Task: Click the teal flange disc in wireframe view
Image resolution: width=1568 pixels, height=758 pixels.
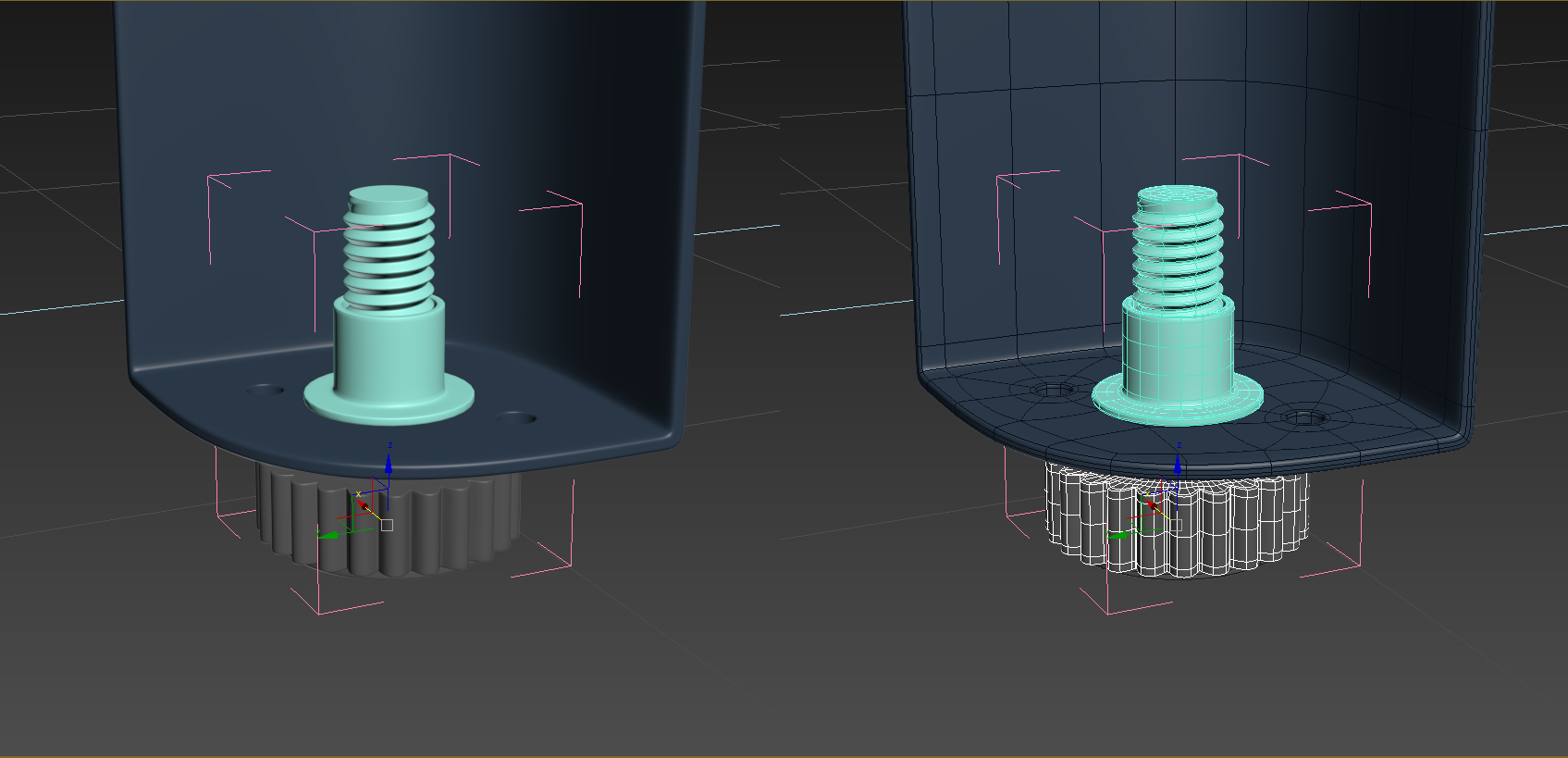Action: (1178, 400)
